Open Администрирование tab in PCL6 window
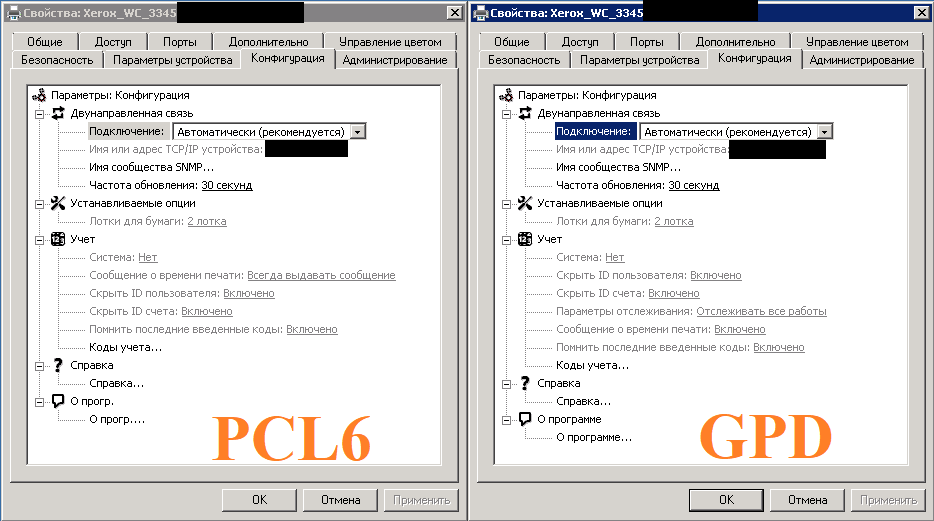 (x=395, y=60)
